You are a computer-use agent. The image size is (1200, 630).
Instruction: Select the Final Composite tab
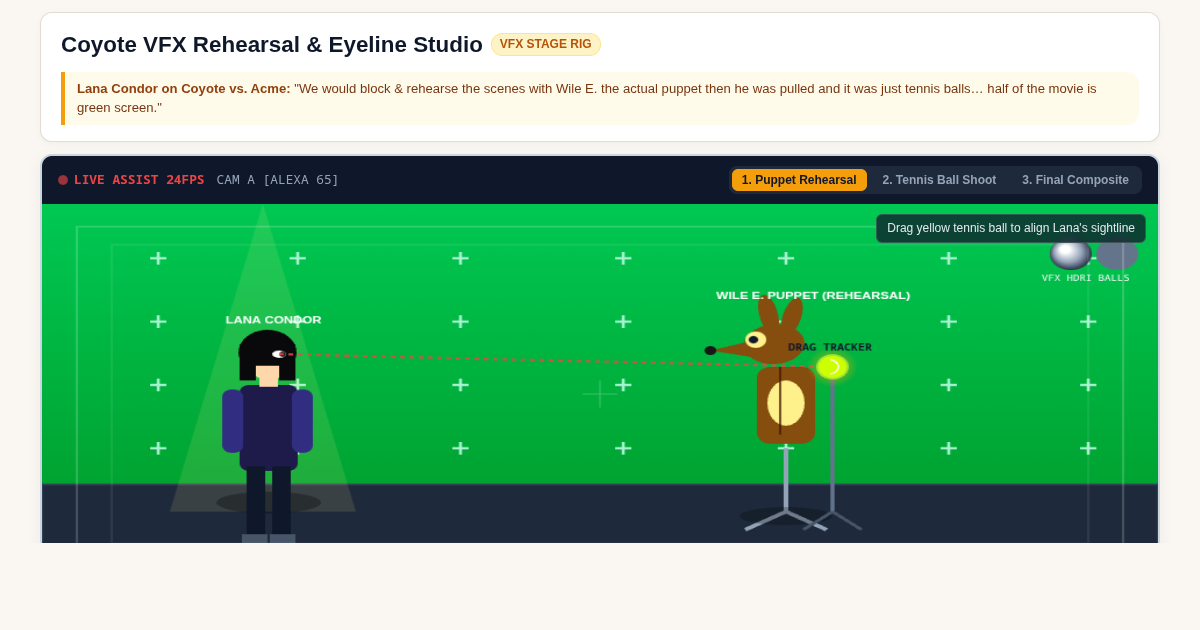point(1075,180)
